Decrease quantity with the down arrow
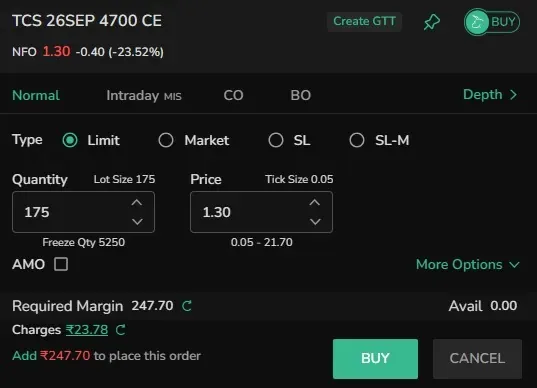This screenshot has height=388, width=537. coord(137,222)
